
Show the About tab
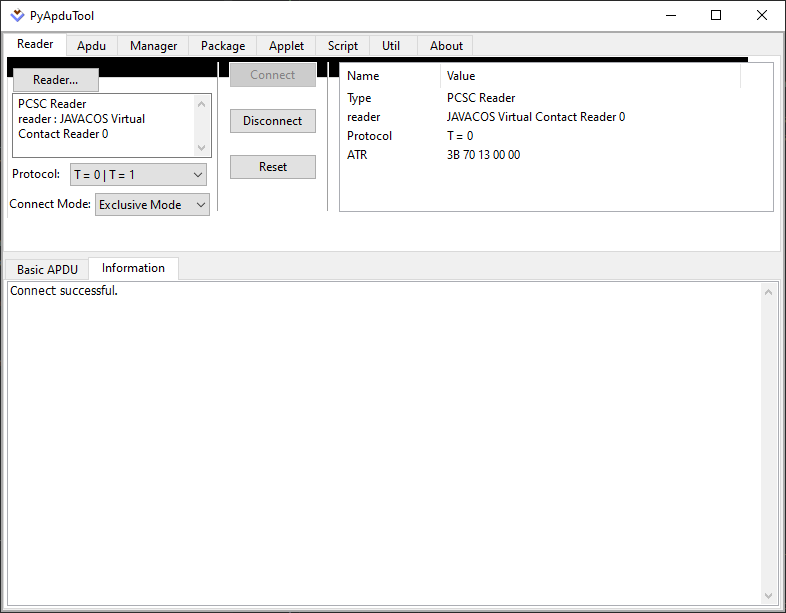tap(446, 46)
